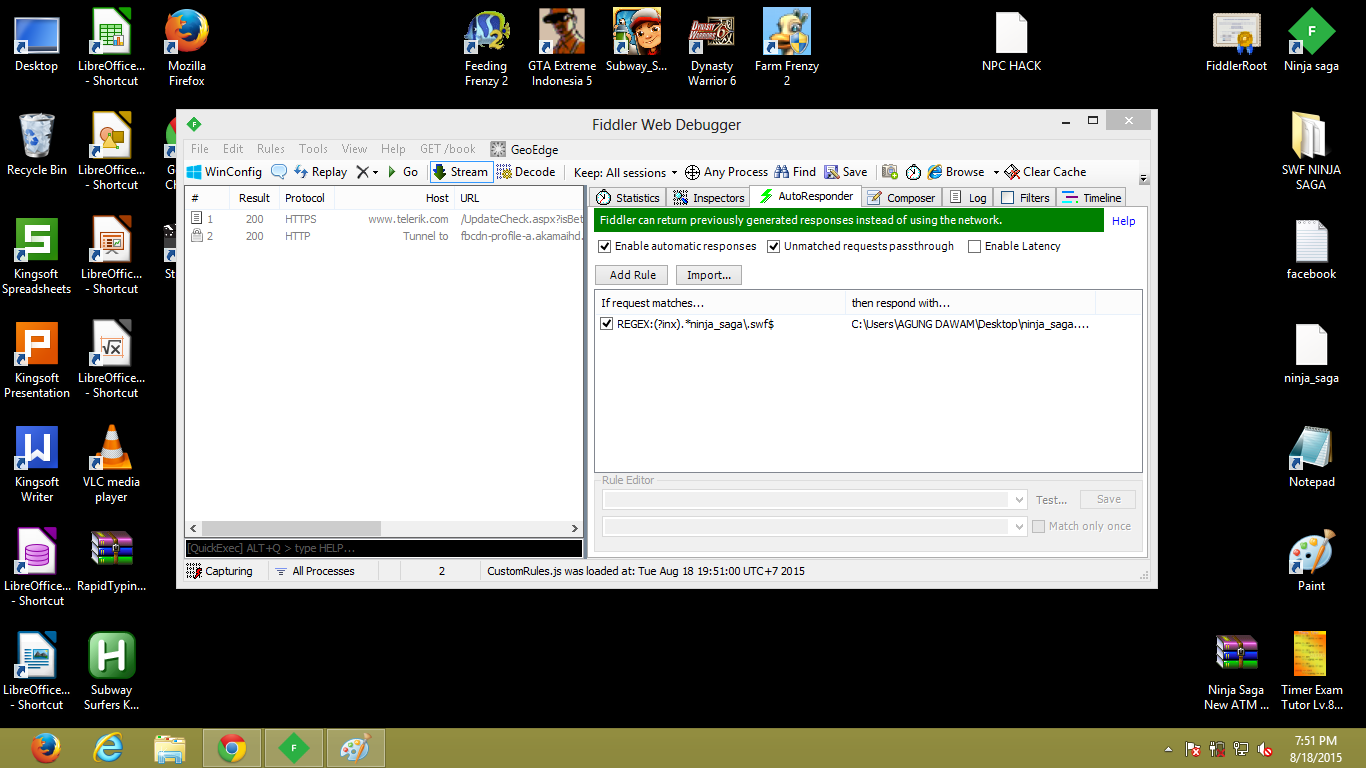Screen dimensions: 1366x768
Task: Open the Tools menu
Action: tap(313, 149)
